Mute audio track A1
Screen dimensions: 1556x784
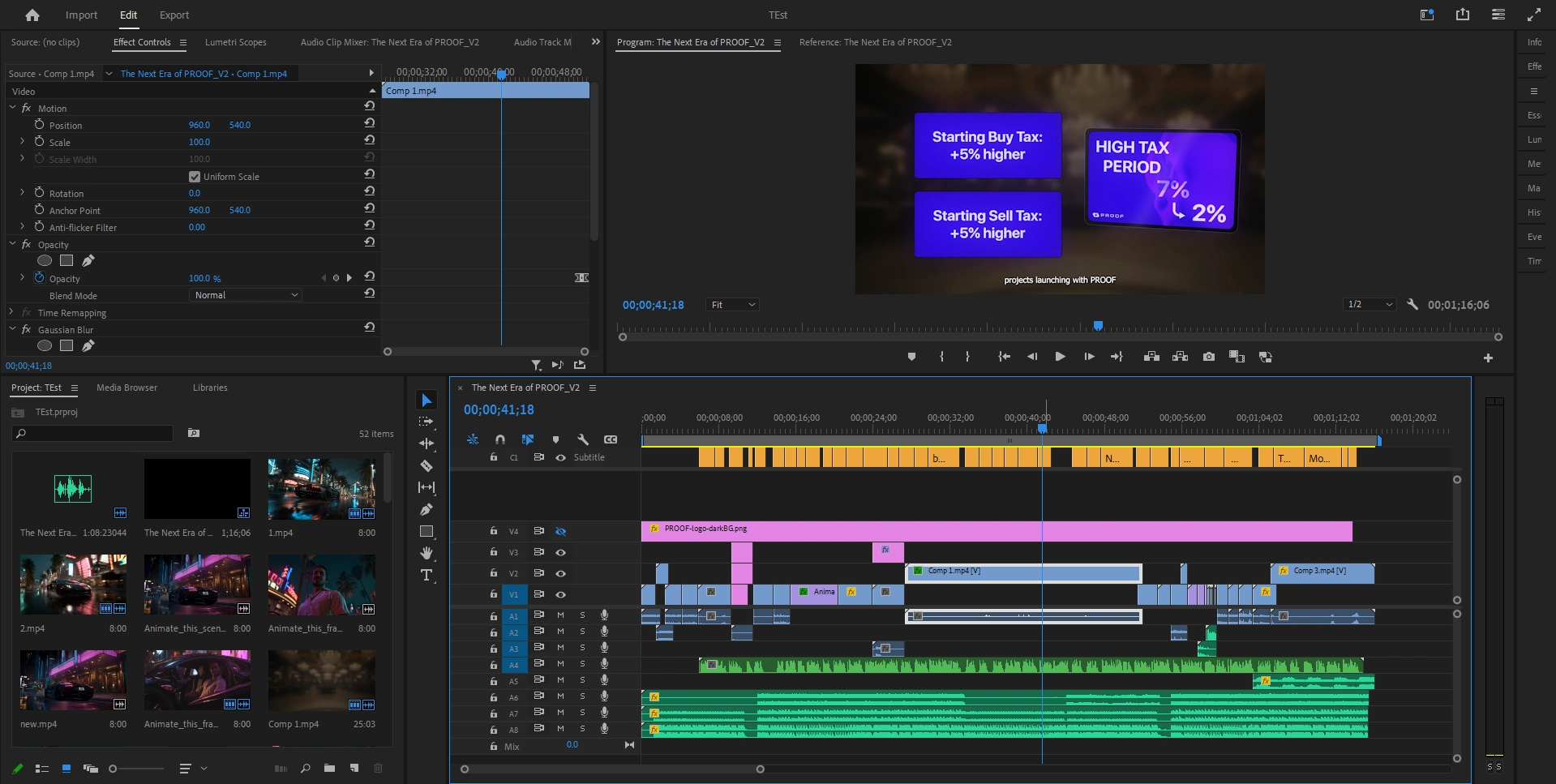(560, 615)
